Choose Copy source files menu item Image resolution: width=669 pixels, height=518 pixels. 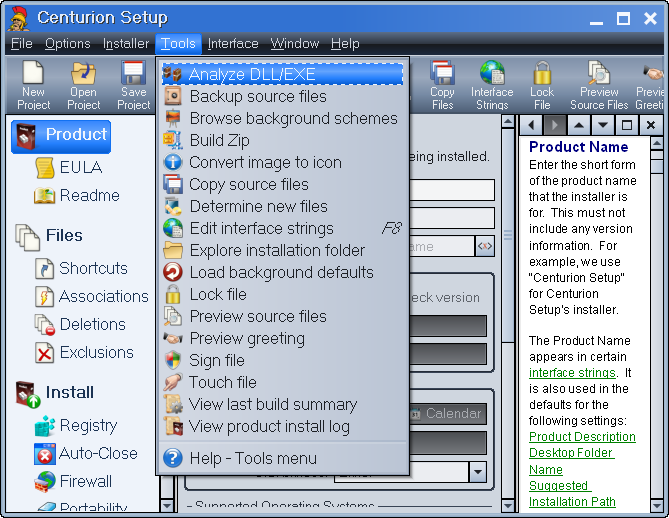[282, 184]
